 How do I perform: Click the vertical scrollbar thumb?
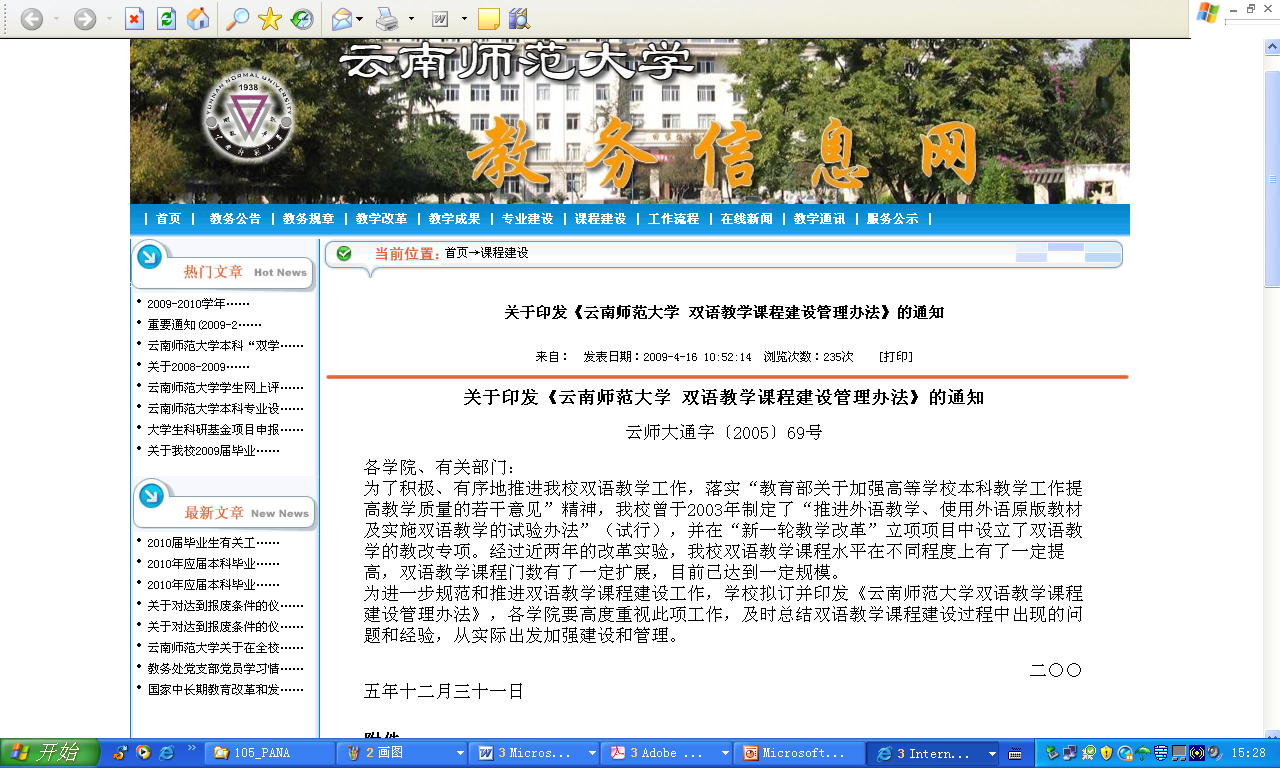[1272, 180]
